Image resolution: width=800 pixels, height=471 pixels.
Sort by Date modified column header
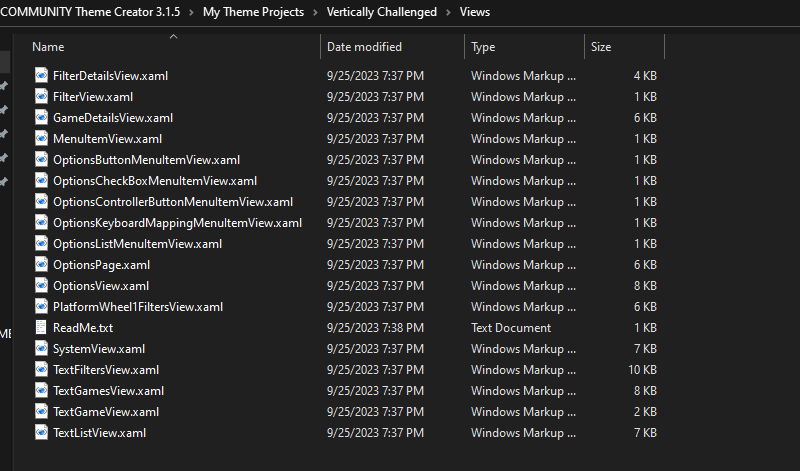(364, 47)
